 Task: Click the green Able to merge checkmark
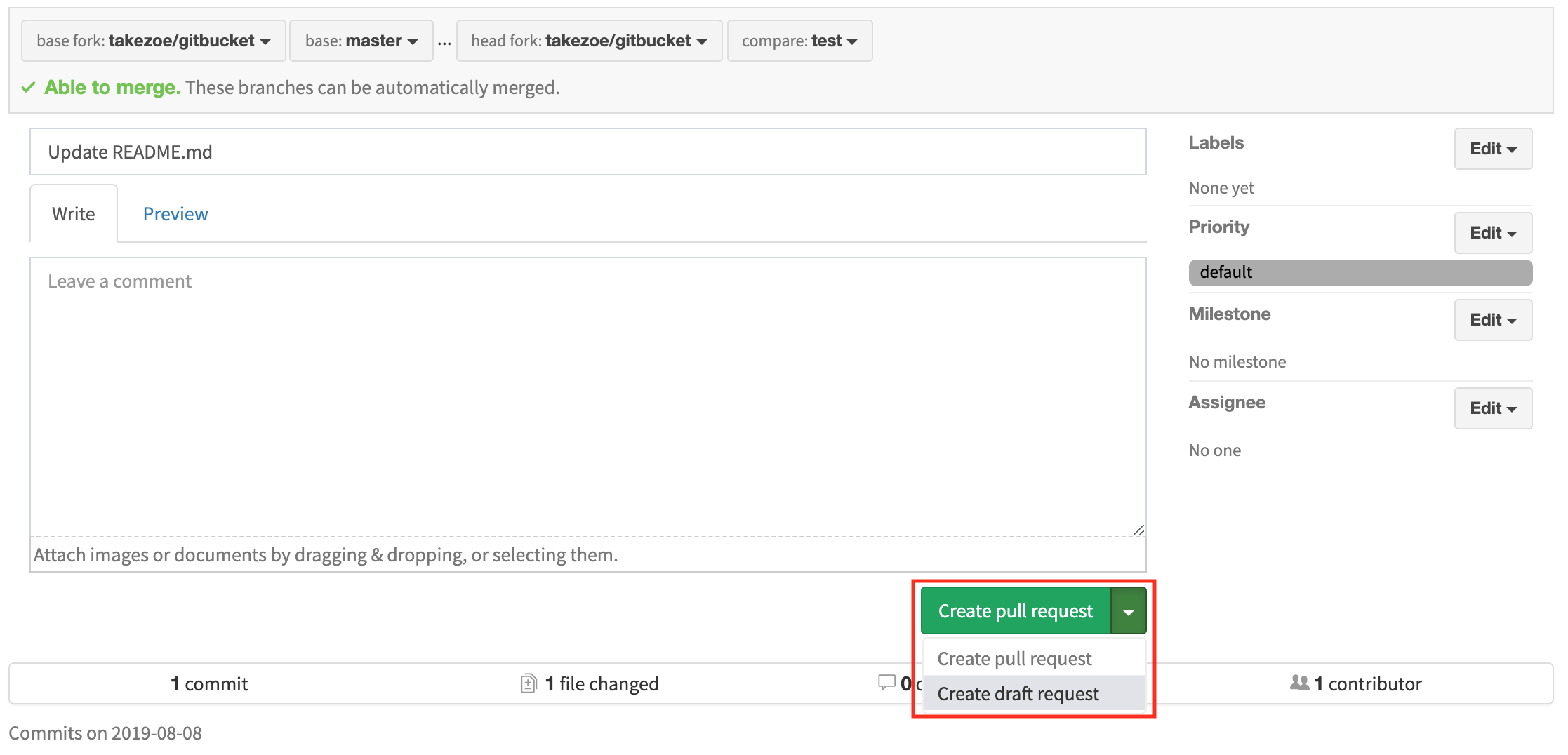28,87
